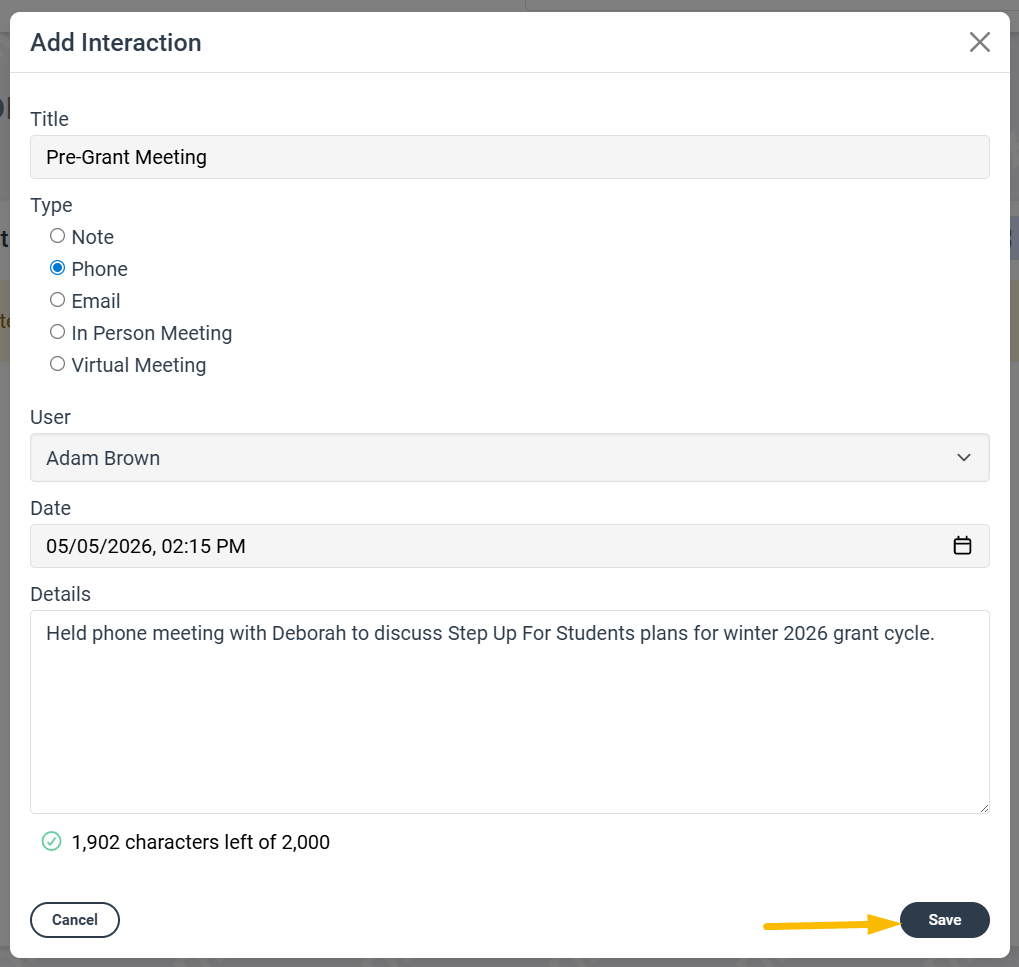1019x967 pixels.
Task: Cancel the Add Interaction form
Action: click(75, 920)
